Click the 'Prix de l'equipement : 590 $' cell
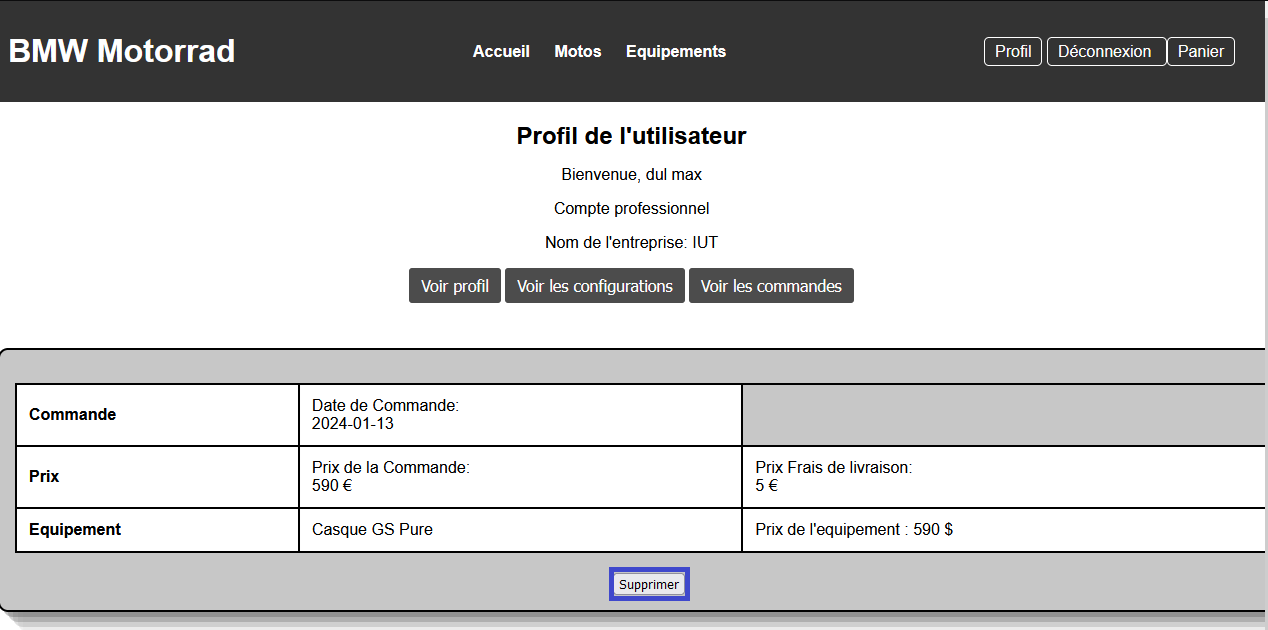This screenshot has width=1268, height=630. pyautogui.click(x=1003, y=530)
